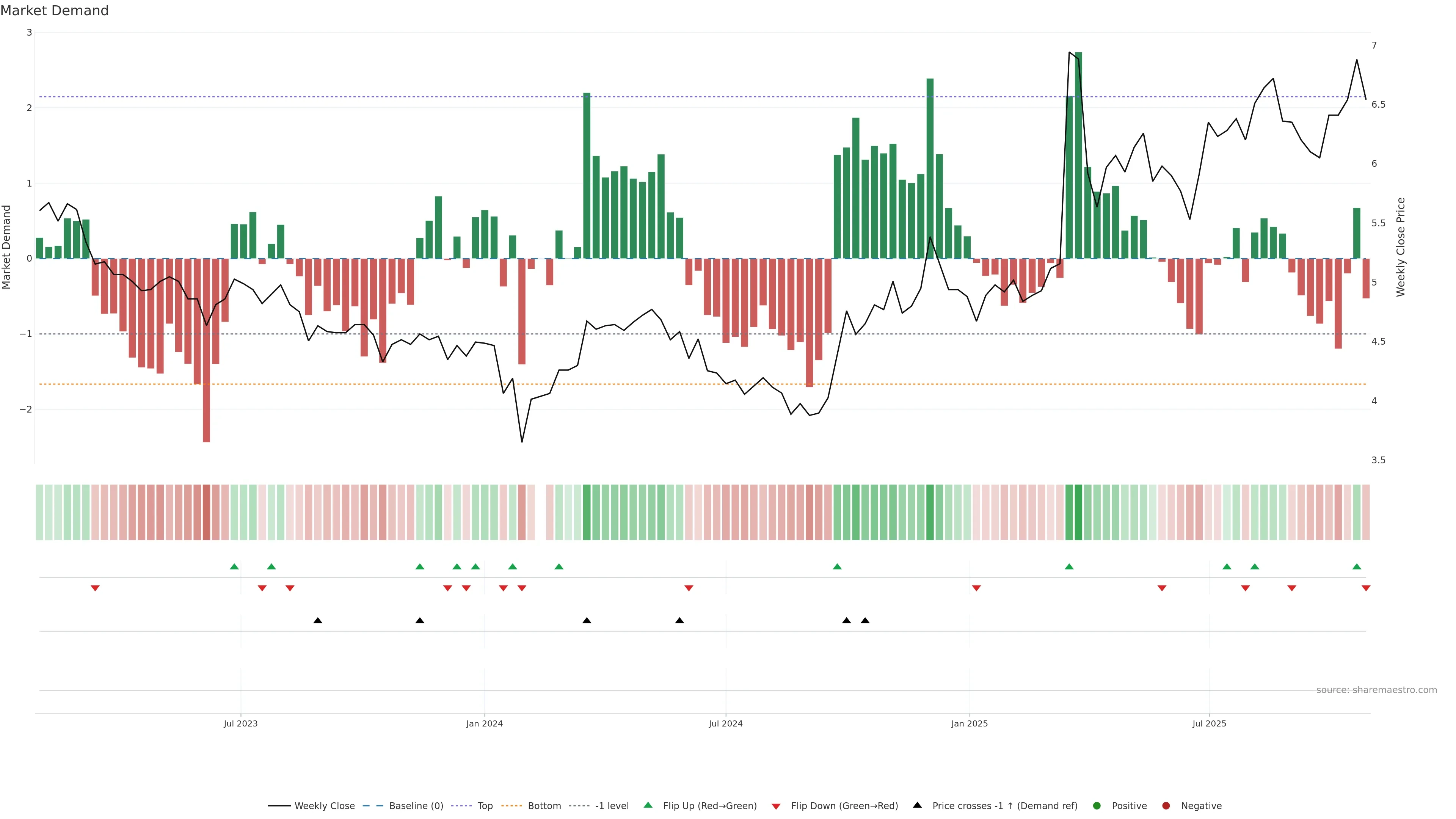
Task: Click the Market Demand chart title
Action: point(54,11)
